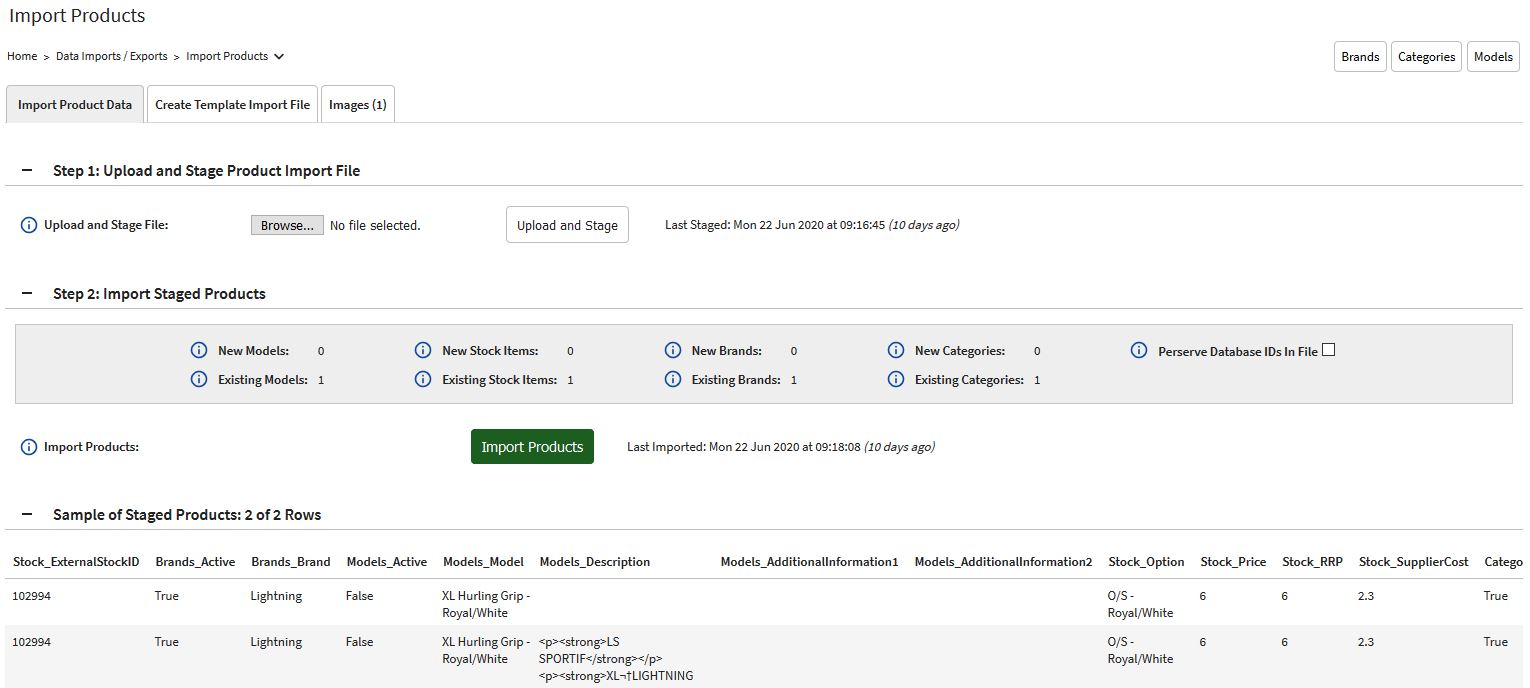Image resolution: width=1530 pixels, height=688 pixels.
Task: Collapse Sample of Staged Products section
Action: [27, 515]
